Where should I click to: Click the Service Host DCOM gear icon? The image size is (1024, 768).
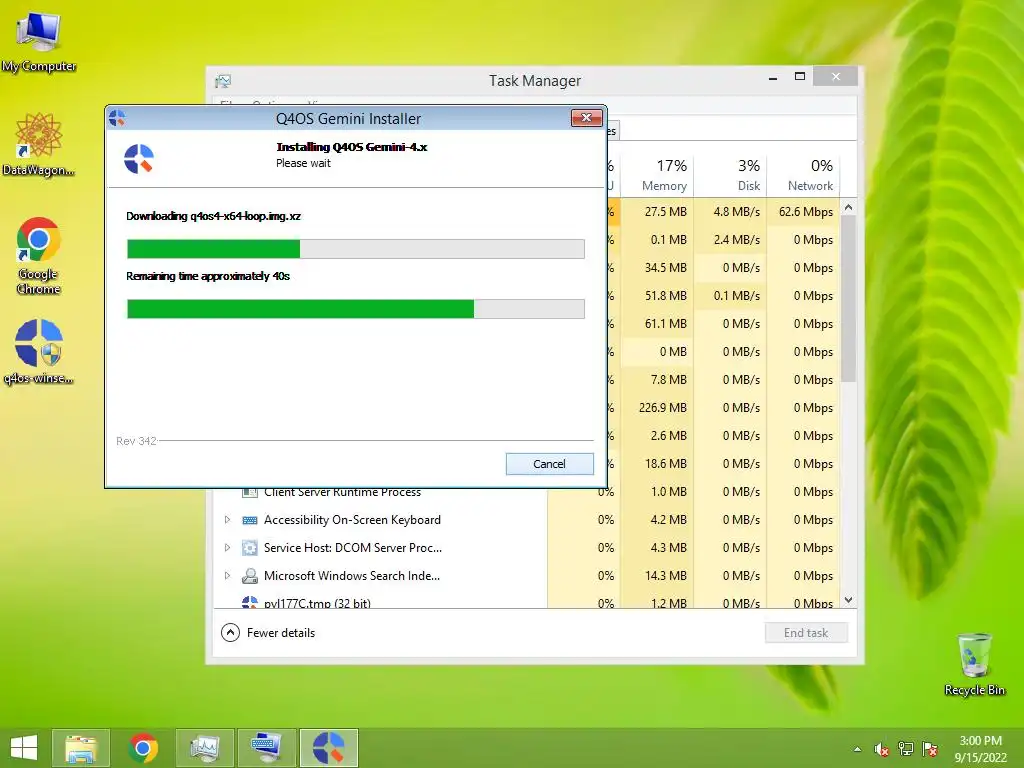249,548
